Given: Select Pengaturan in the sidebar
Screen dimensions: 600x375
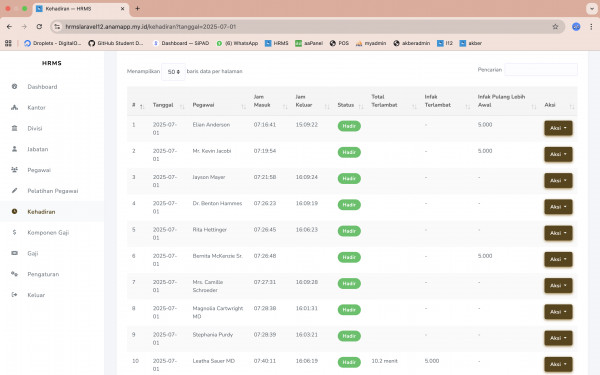Looking at the screenshot, I should click(43, 274).
